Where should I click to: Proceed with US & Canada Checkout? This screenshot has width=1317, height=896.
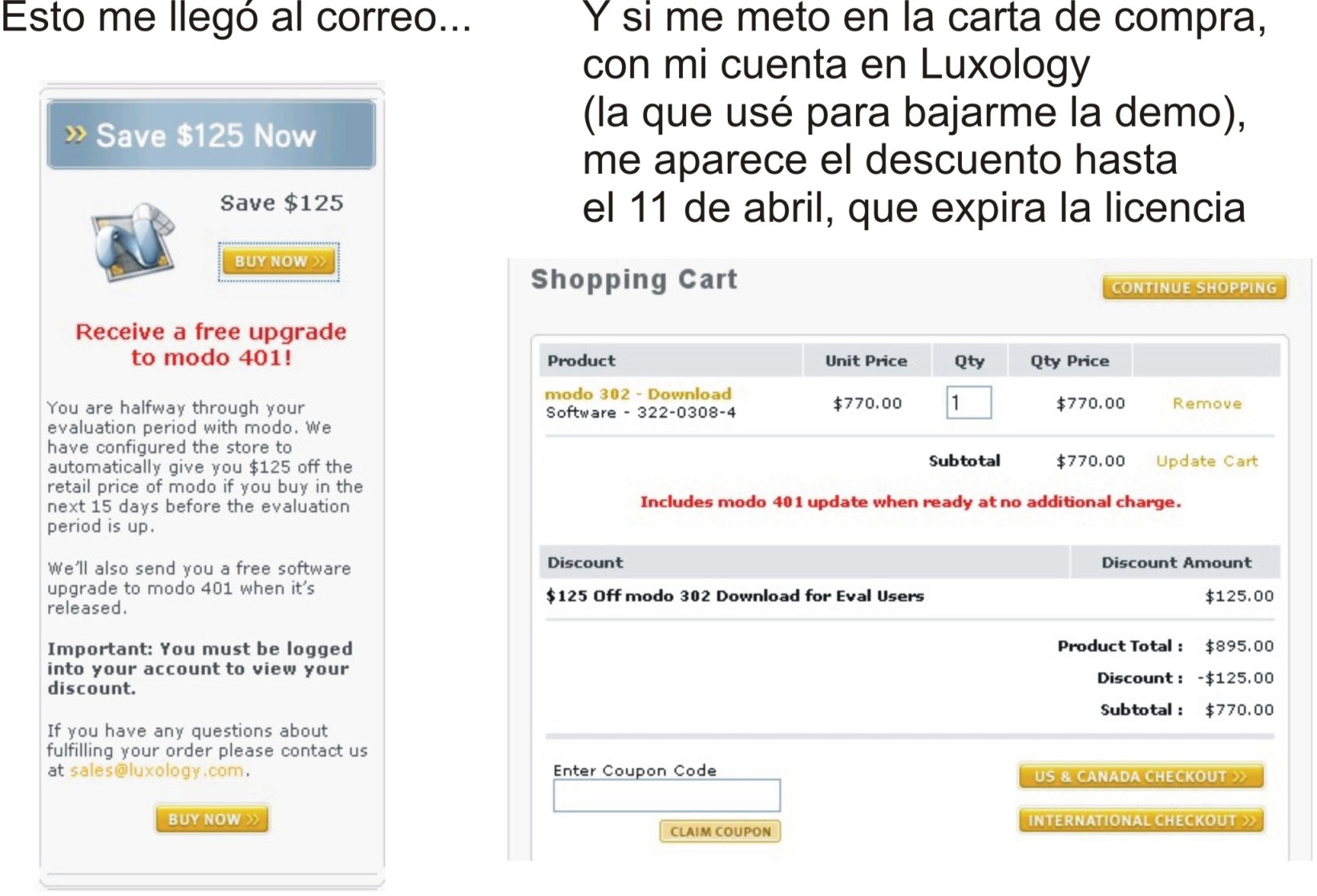(x=1140, y=776)
